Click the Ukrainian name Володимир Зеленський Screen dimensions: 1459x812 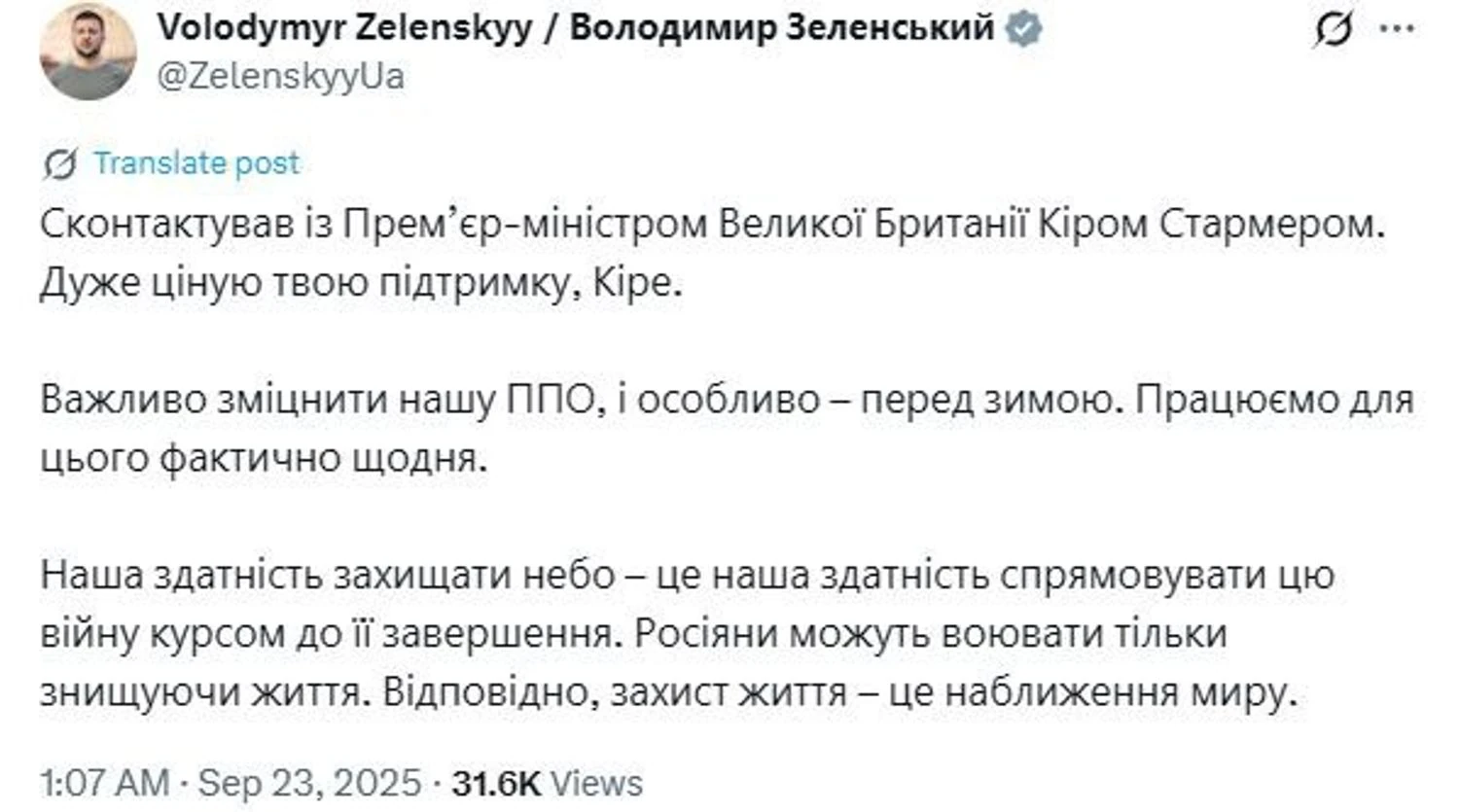tap(781, 28)
